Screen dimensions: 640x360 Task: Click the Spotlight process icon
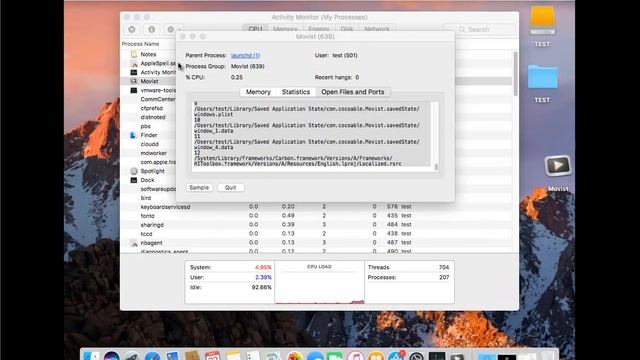[x=134, y=171]
